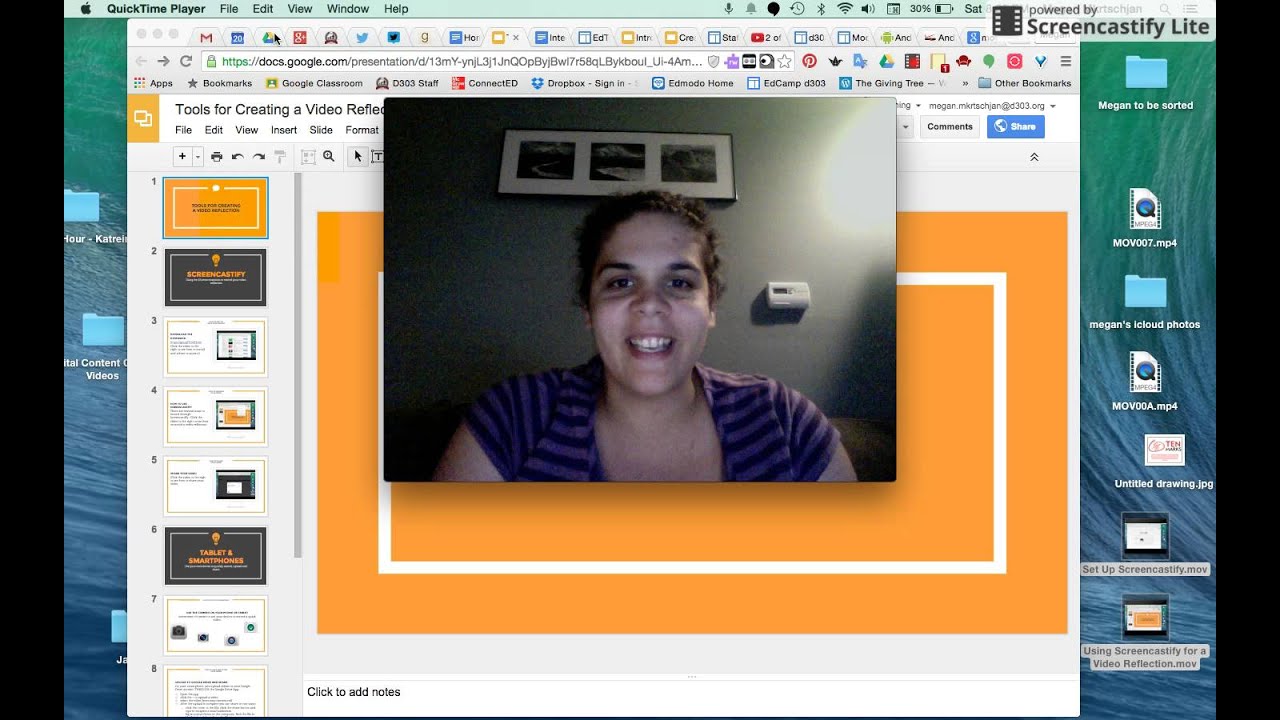
Task: Select the text box tool
Action: pyautogui.click(x=377, y=156)
